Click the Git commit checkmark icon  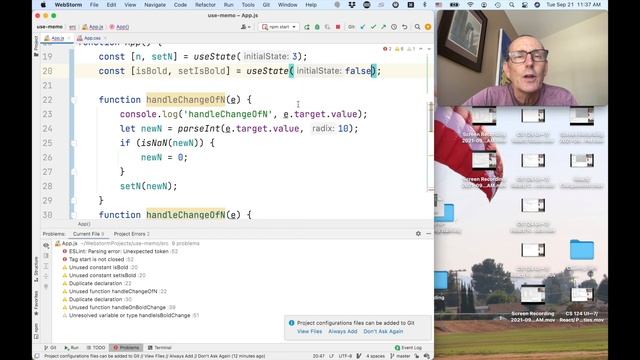click(x=373, y=27)
